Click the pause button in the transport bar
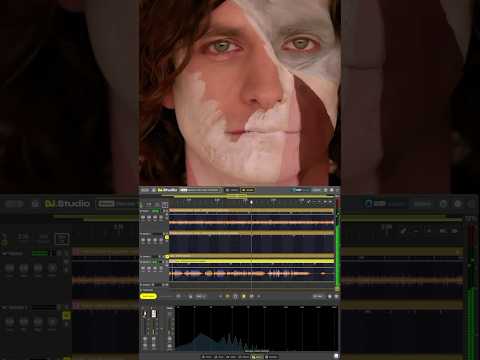The width and height of the screenshot is (480, 360). tap(235, 296)
